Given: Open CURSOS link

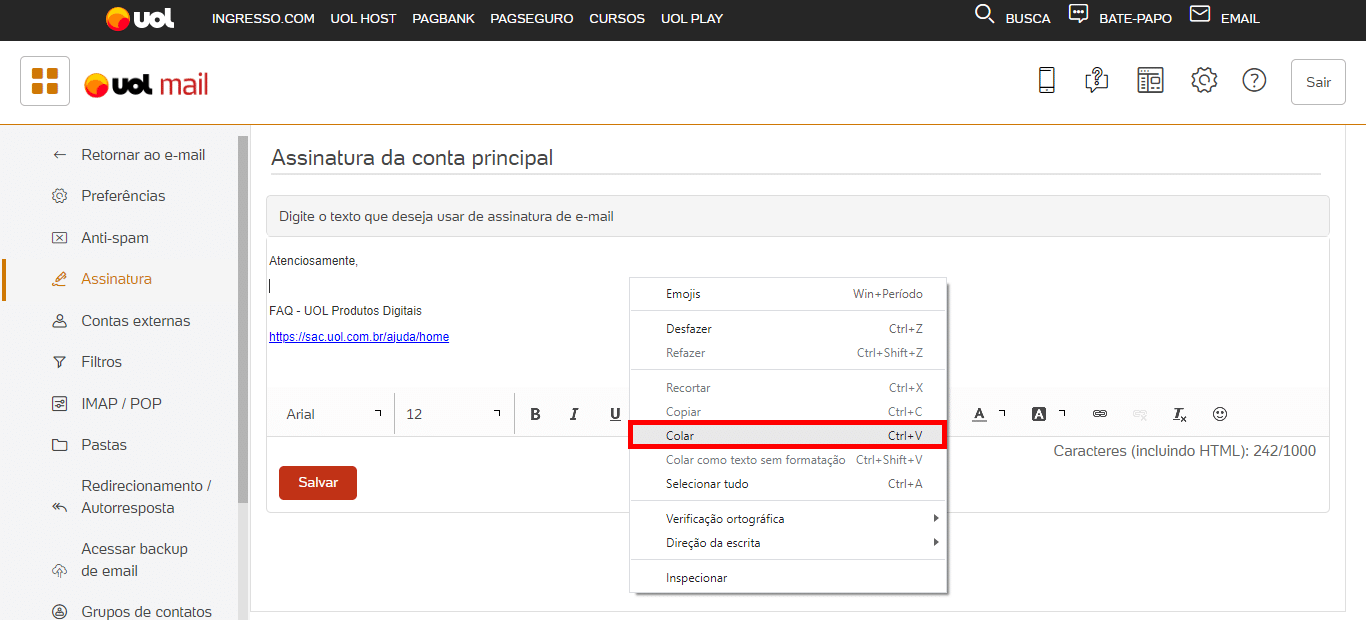Looking at the screenshot, I should click(x=617, y=19).
